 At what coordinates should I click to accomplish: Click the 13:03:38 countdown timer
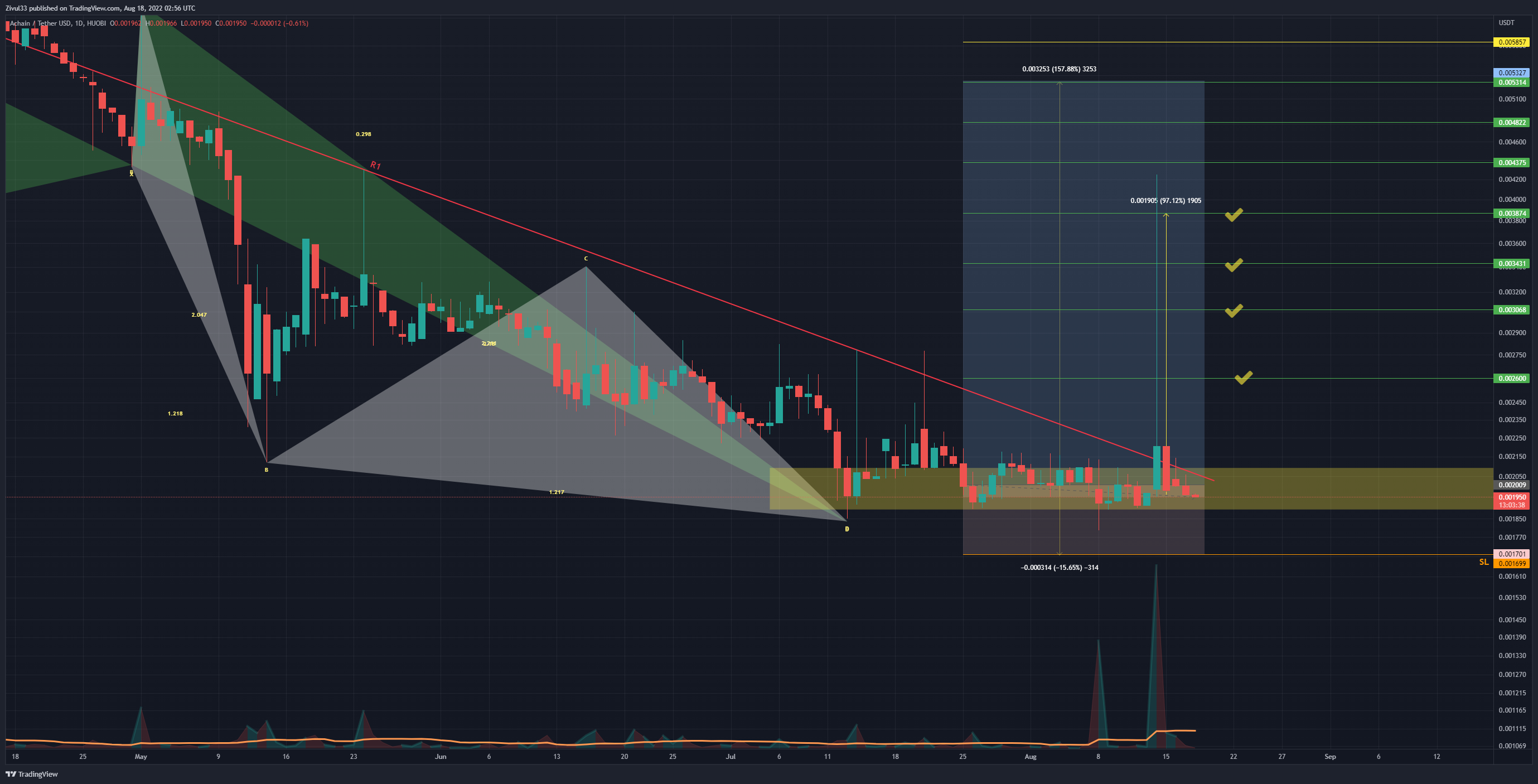(1513, 505)
